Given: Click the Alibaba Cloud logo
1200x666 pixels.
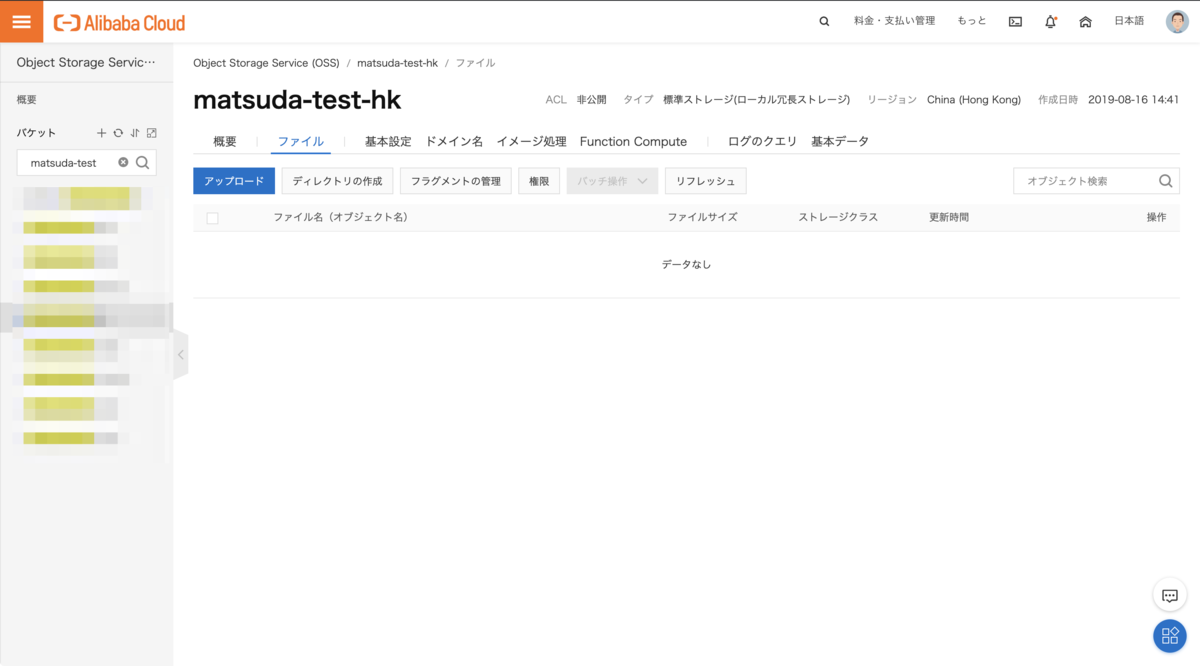Looking at the screenshot, I should tap(119, 22).
